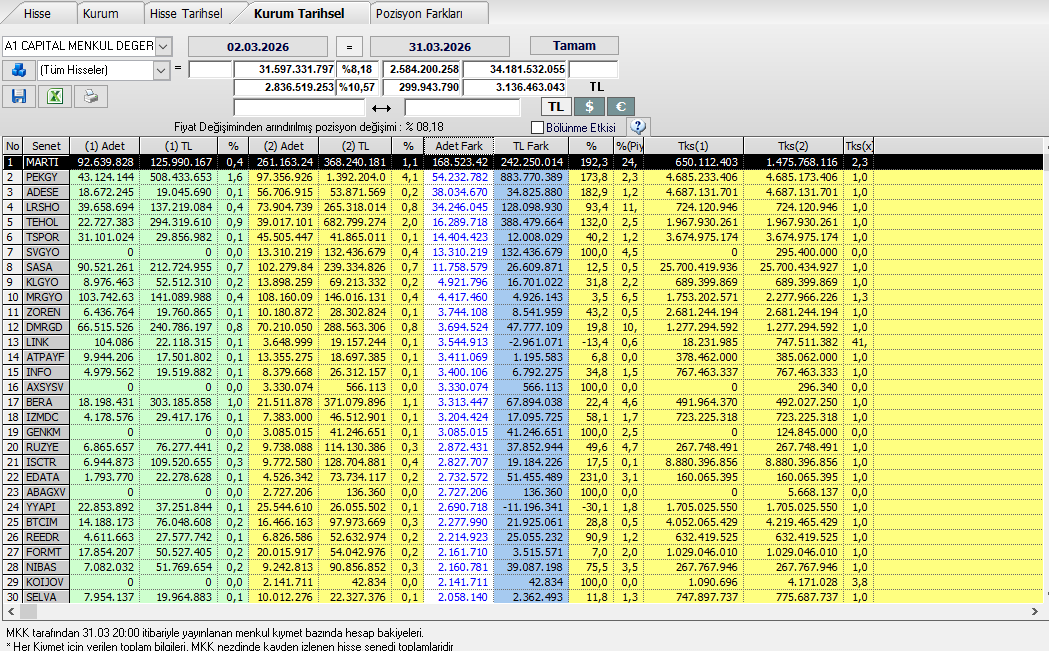Screen dimensions: 1049x651
Task: Export table with the Excel icon
Action: coord(55,96)
